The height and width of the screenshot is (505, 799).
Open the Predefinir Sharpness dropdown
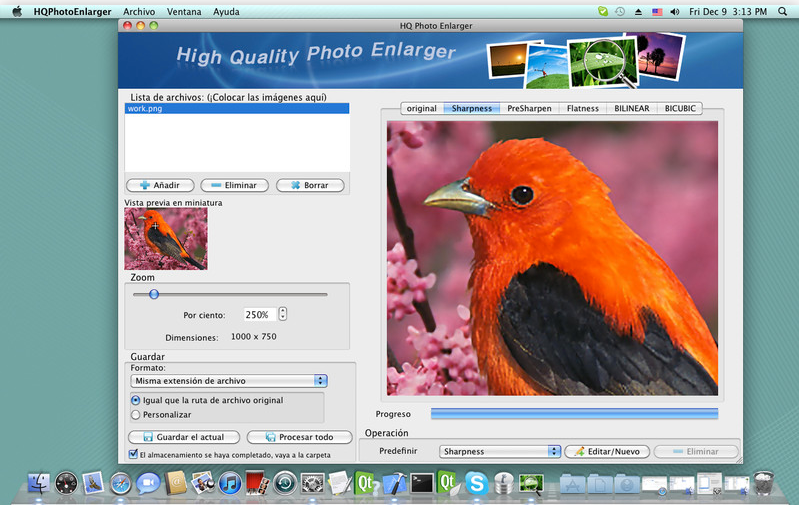click(x=500, y=451)
